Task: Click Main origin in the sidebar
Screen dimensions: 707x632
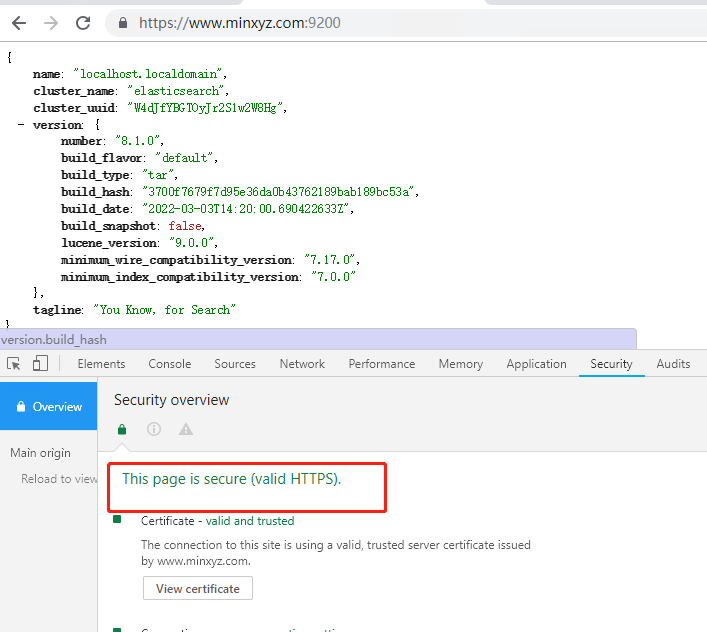Action: [40, 453]
